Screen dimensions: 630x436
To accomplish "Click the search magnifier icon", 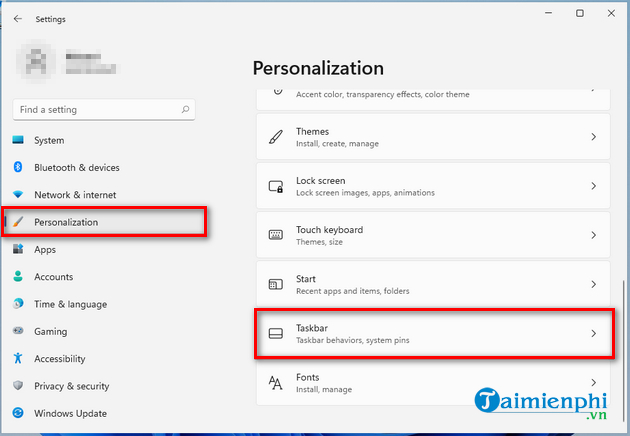I will 185,109.
